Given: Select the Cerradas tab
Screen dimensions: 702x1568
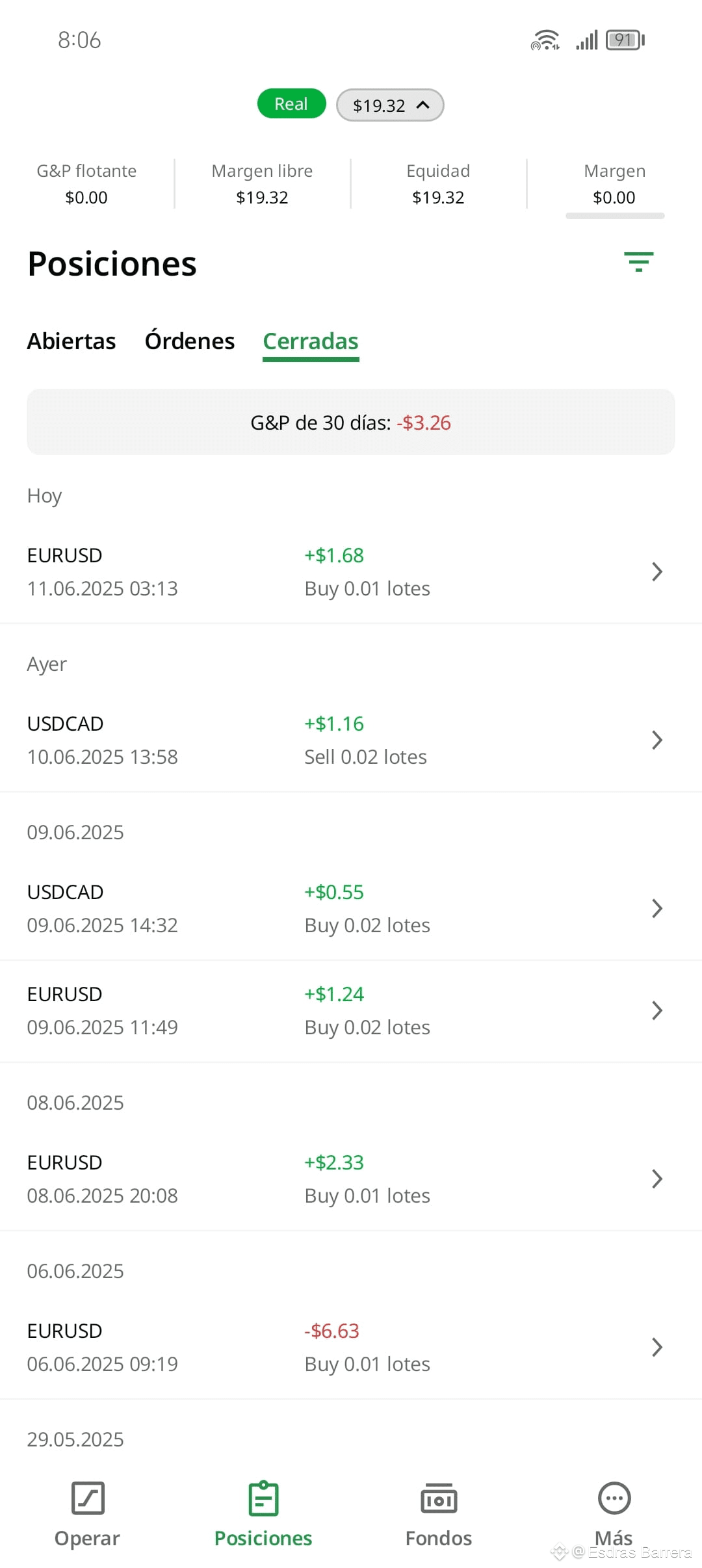Looking at the screenshot, I should [x=311, y=341].
